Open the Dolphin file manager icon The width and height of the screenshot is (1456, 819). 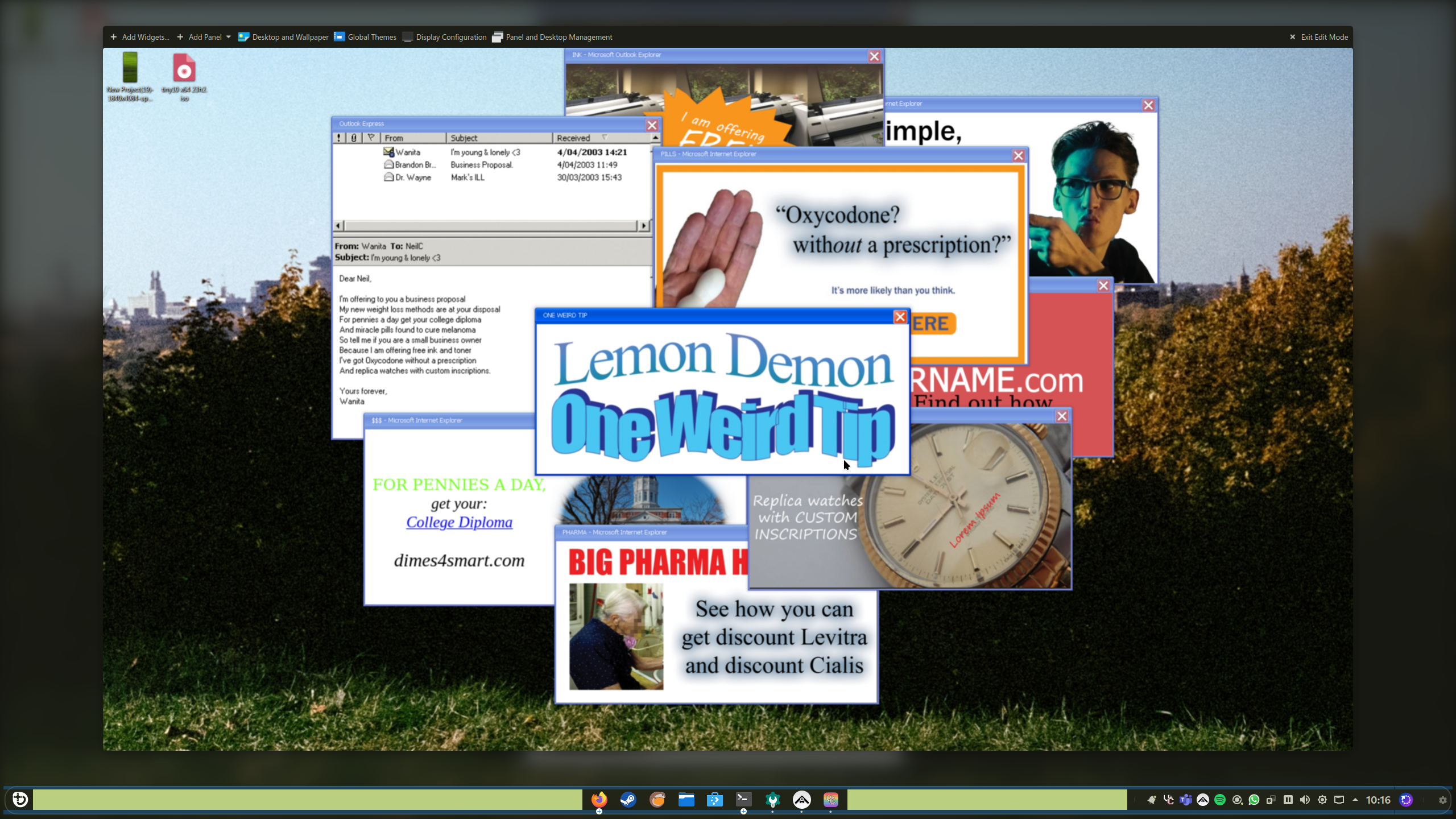686,800
